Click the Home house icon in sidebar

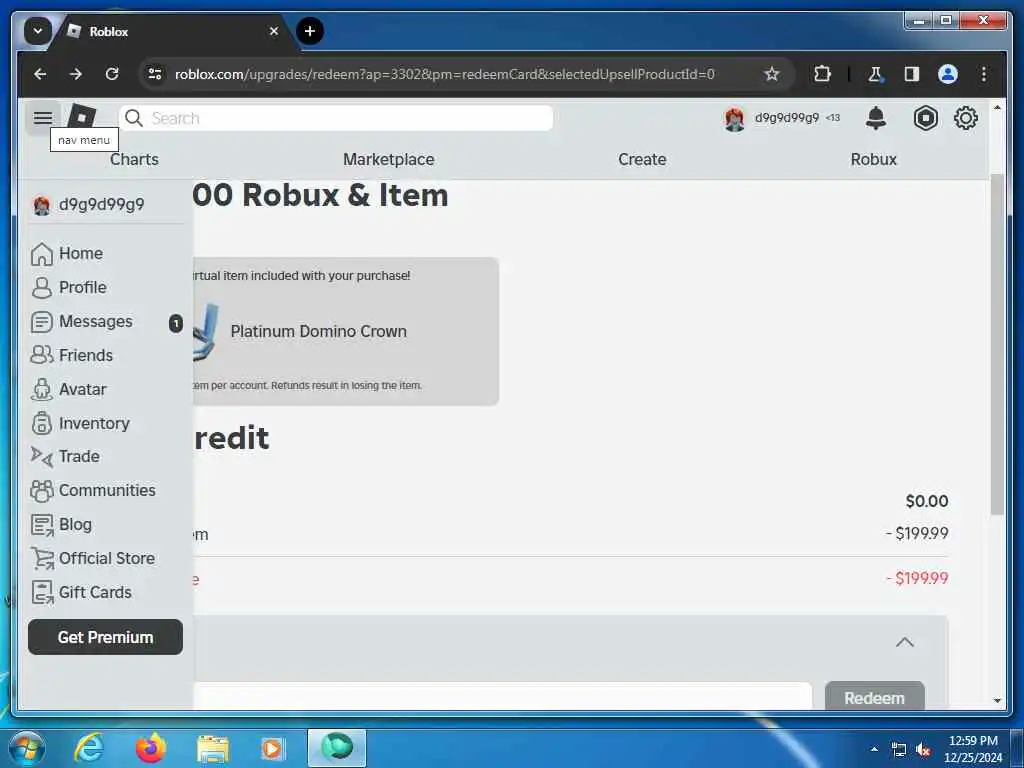tap(42, 253)
